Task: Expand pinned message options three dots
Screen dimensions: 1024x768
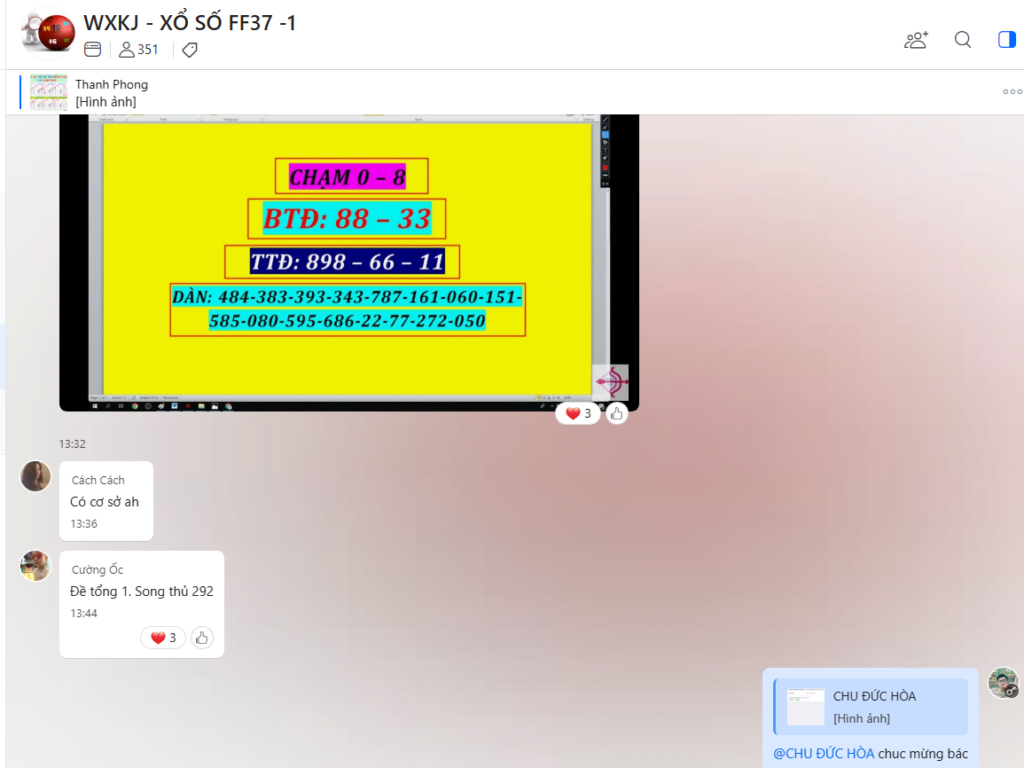Action: pos(1012,92)
